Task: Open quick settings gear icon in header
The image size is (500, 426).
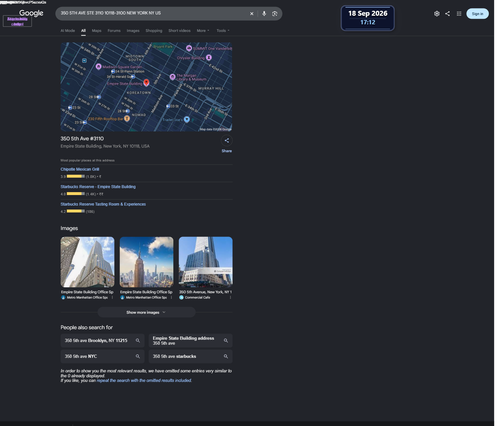Action: click(x=437, y=14)
